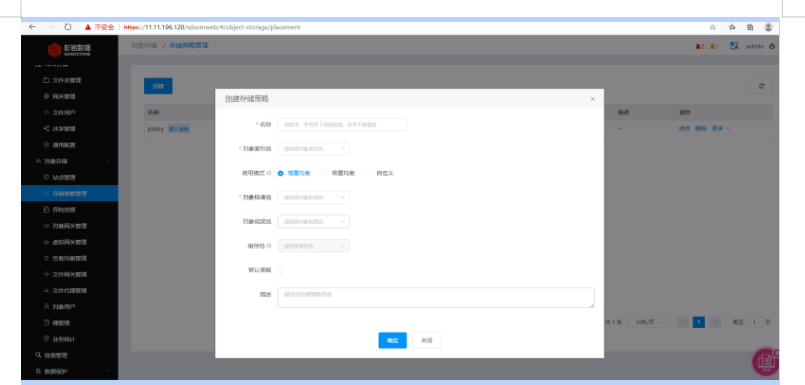This screenshot has width=805, height=385.
Task: Open the browser profile avatar
Action: (768, 27)
